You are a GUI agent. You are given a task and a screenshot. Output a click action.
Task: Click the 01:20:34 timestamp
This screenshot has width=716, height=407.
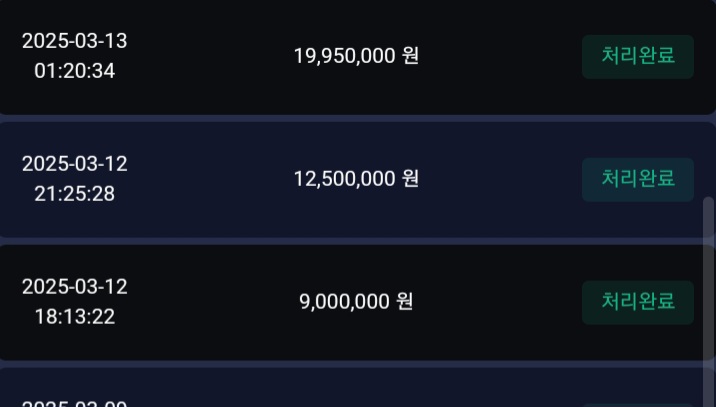[x=74, y=71]
